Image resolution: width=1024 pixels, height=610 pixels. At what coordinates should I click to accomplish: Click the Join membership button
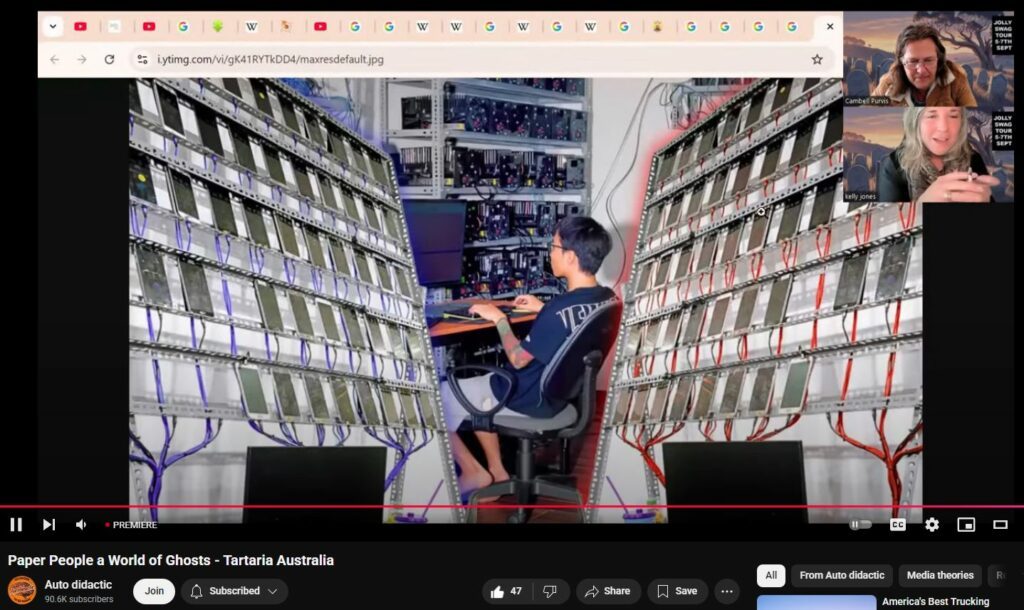[154, 591]
